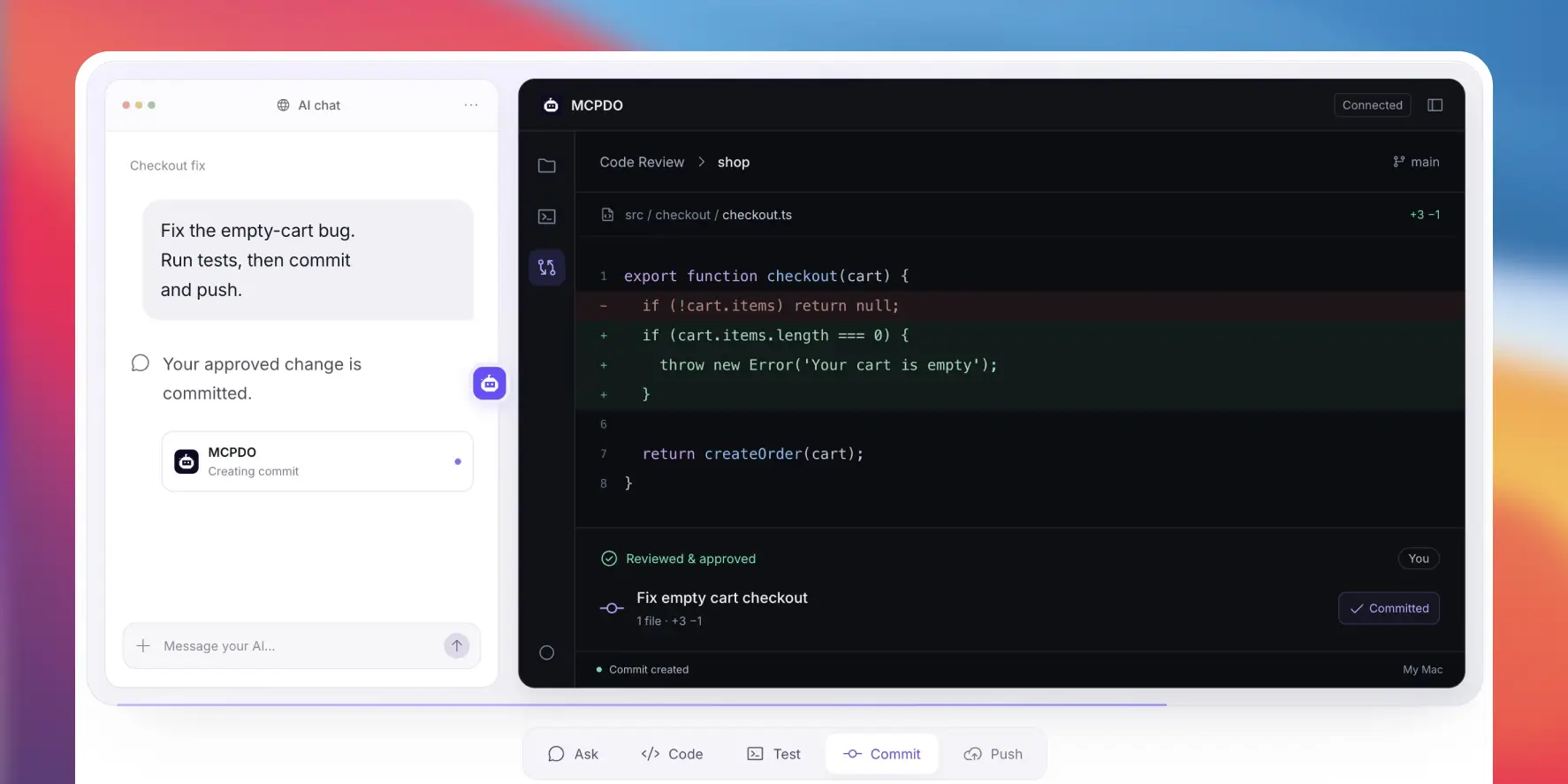Click the speech bubble icon beside AI reply
Viewport: 1568px width, 784px height.
[141, 363]
